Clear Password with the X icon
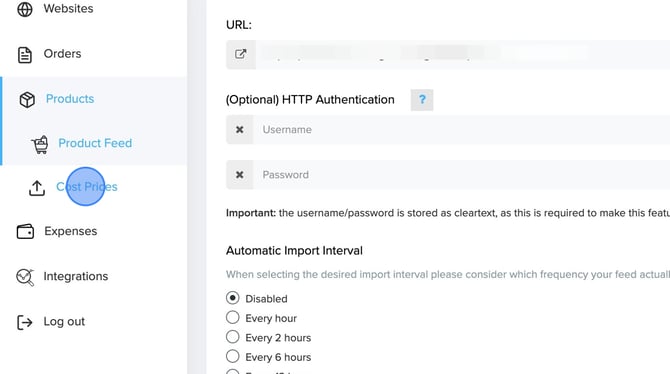Image resolution: width=670 pixels, height=374 pixels. pos(240,175)
